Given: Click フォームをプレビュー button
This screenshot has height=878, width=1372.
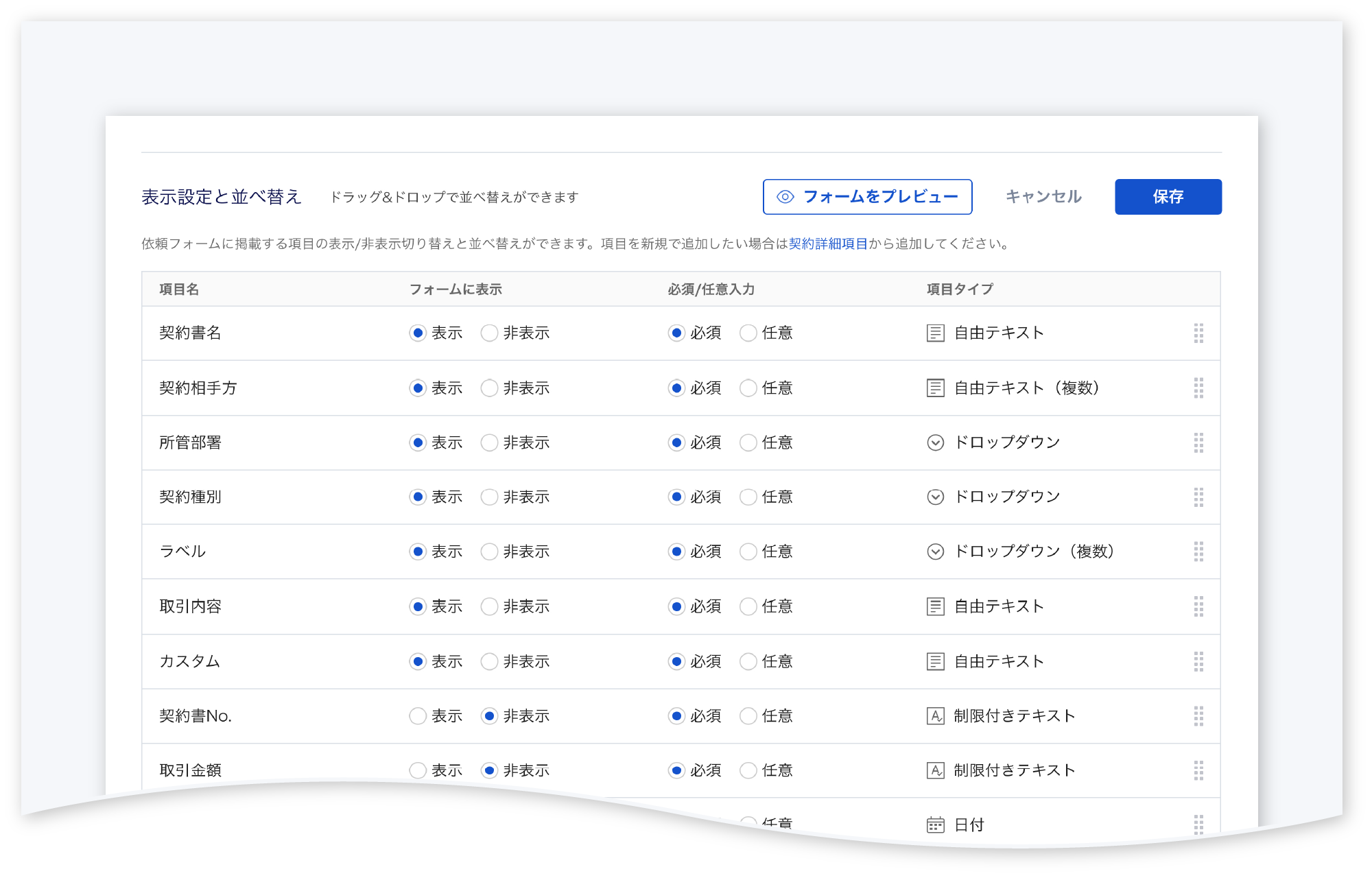Looking at the screenshot, I should click(x=867, y=197).
